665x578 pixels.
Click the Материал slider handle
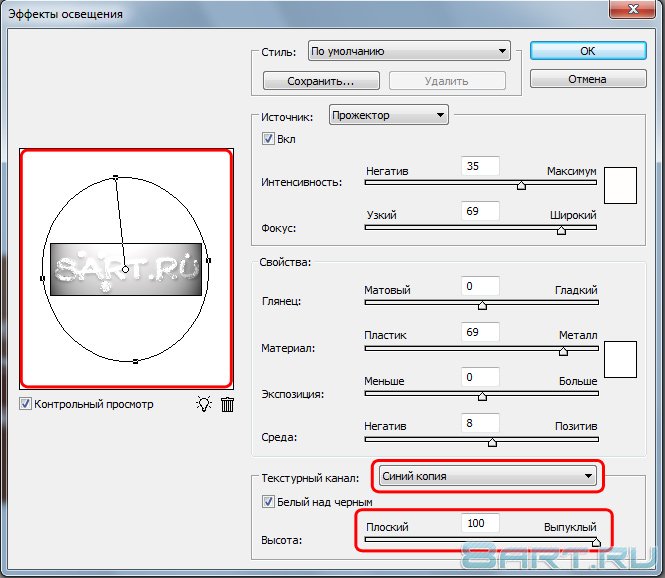(563, 351)
